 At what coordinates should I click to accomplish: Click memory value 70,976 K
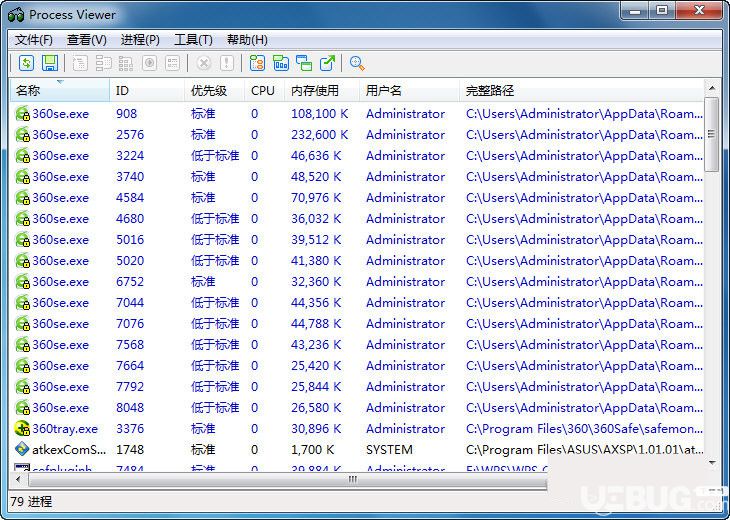[316, 198]
